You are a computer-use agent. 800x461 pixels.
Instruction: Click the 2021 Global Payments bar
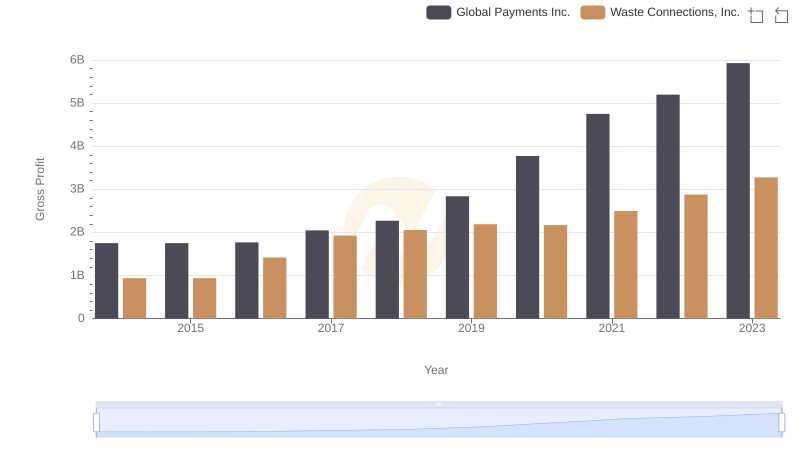click(x=597, y=216)
